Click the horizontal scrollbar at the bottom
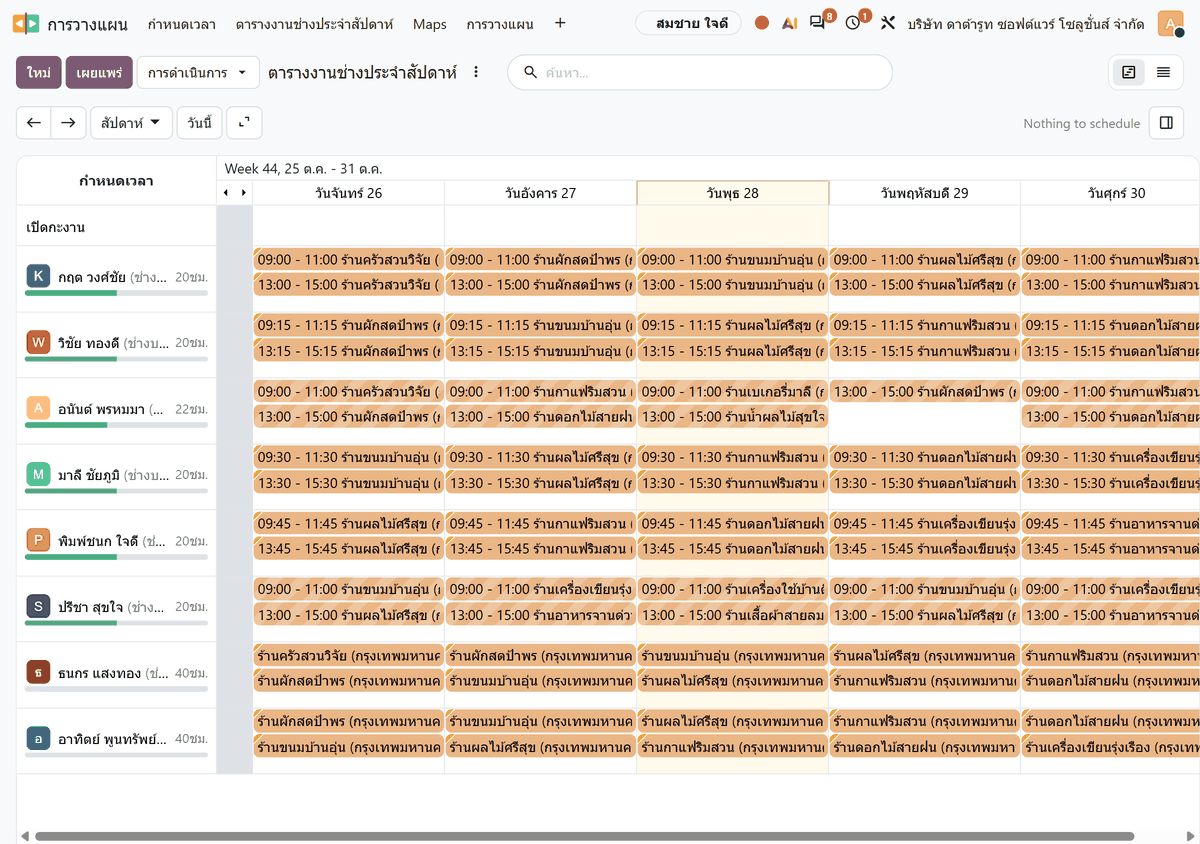1200x844 pixels. coord(584,836)
